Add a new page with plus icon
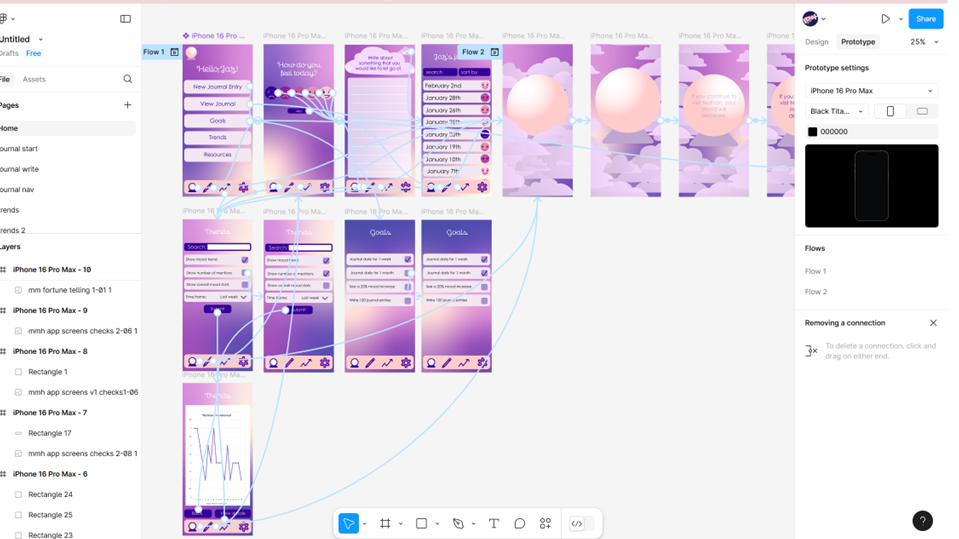Viewport: 959px width, 539px height. pyautogui.click(x=127, y=105)
